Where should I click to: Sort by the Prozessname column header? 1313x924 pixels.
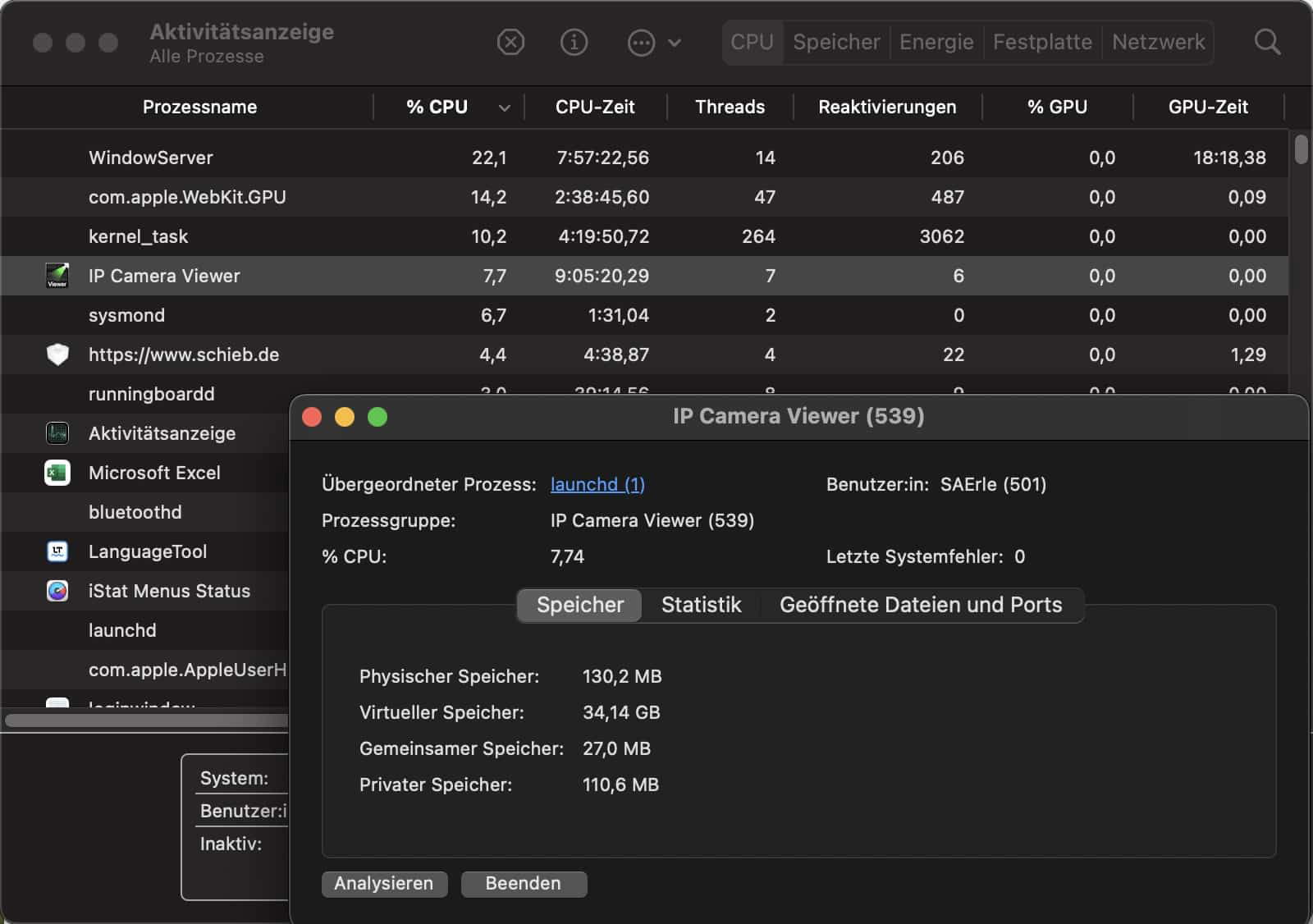[199, 107]
